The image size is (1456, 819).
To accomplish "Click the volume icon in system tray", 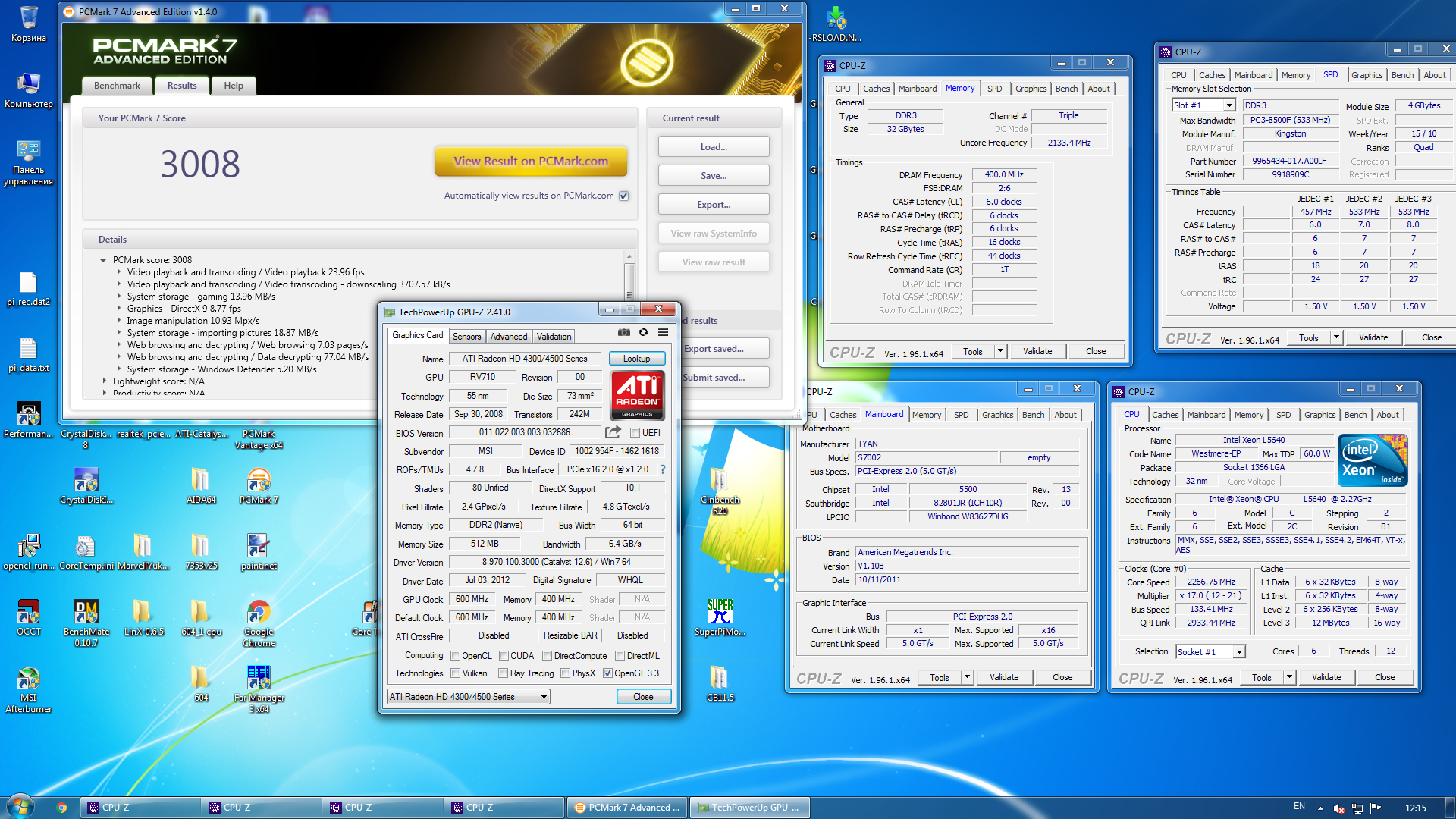I will coord(1339,808).
